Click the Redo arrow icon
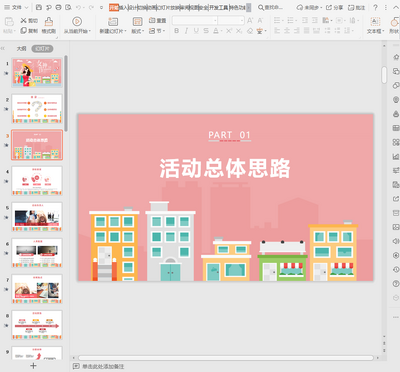Viewport: 400px width, 372px height. [x=91, y=7]
